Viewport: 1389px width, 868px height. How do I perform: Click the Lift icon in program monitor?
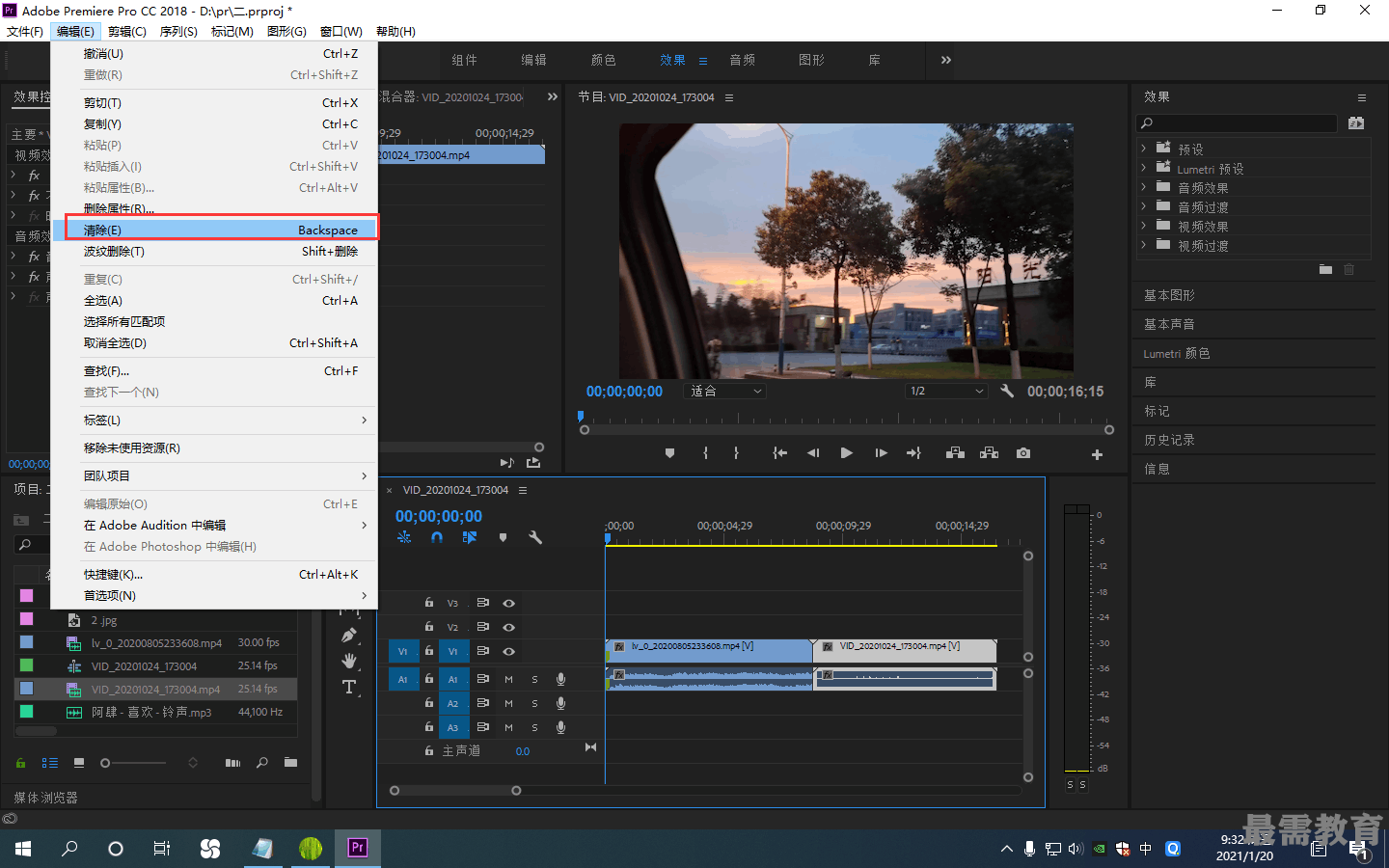click(x=955, y=453)
